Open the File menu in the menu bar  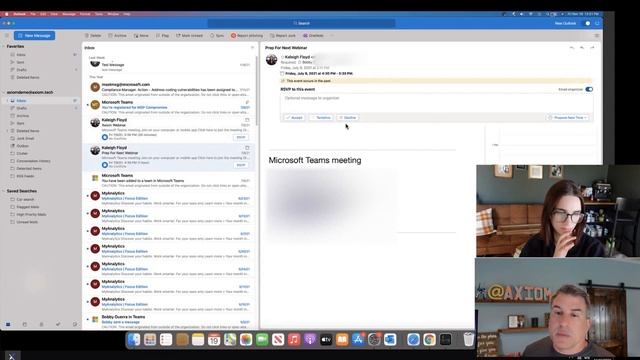(x=33, y=14)
